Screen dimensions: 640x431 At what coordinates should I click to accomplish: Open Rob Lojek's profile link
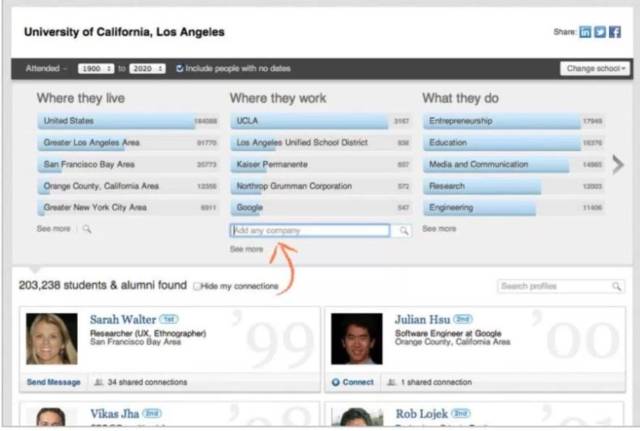422,414
